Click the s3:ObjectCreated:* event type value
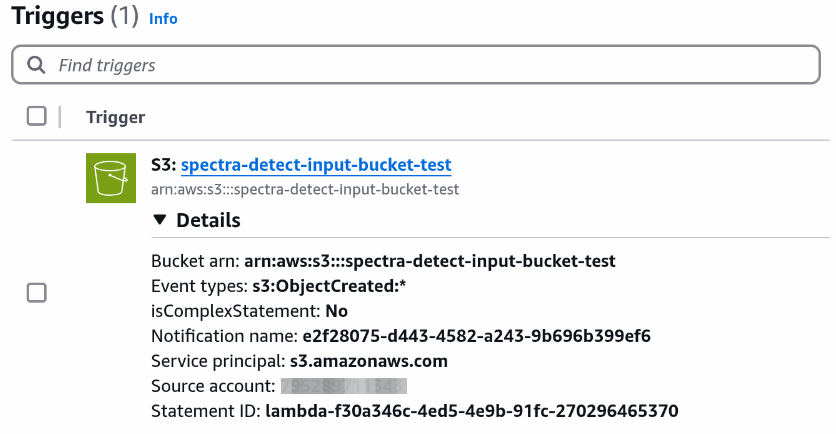The image size is (836, 434). 329,286
